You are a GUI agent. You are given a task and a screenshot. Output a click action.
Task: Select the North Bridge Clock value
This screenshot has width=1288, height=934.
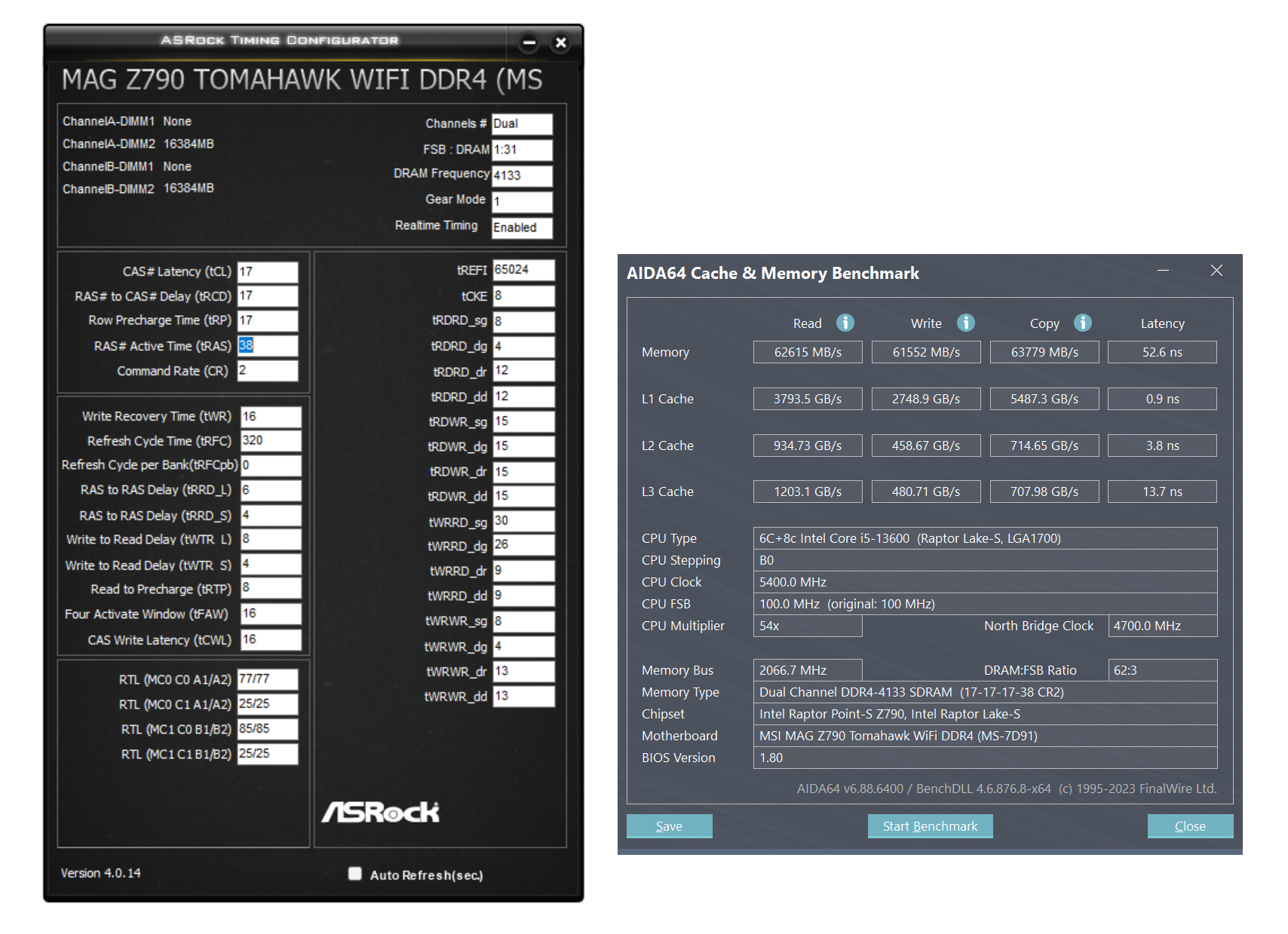[1163, 626]
